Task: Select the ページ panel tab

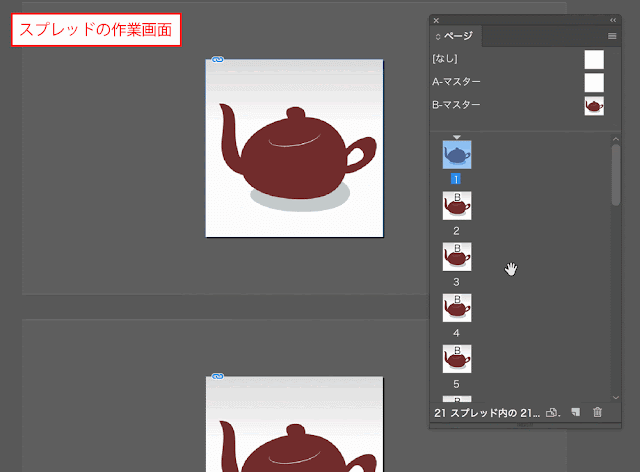Action: coord(458,36)
